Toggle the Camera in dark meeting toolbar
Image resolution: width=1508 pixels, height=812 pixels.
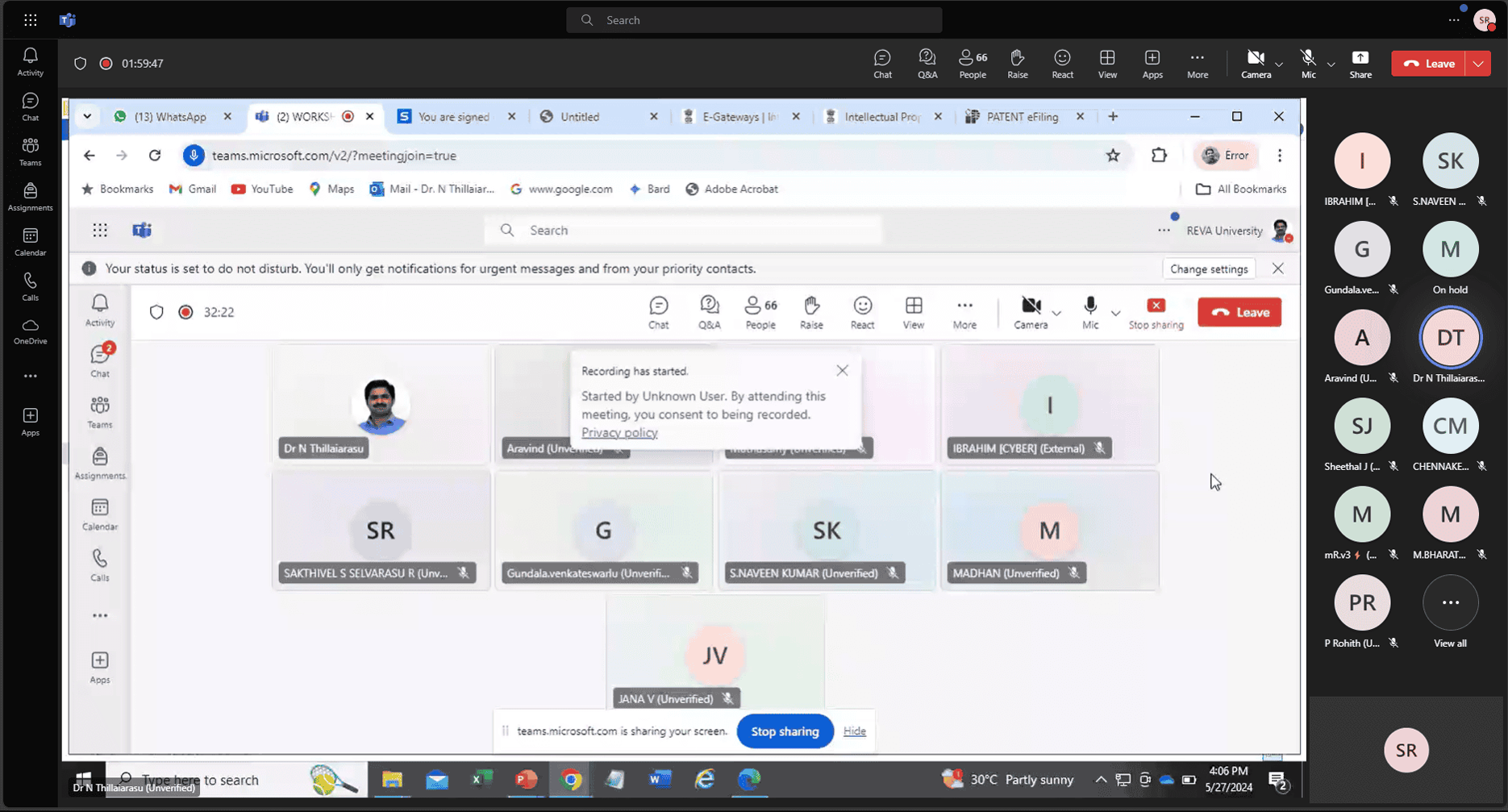1255,64
